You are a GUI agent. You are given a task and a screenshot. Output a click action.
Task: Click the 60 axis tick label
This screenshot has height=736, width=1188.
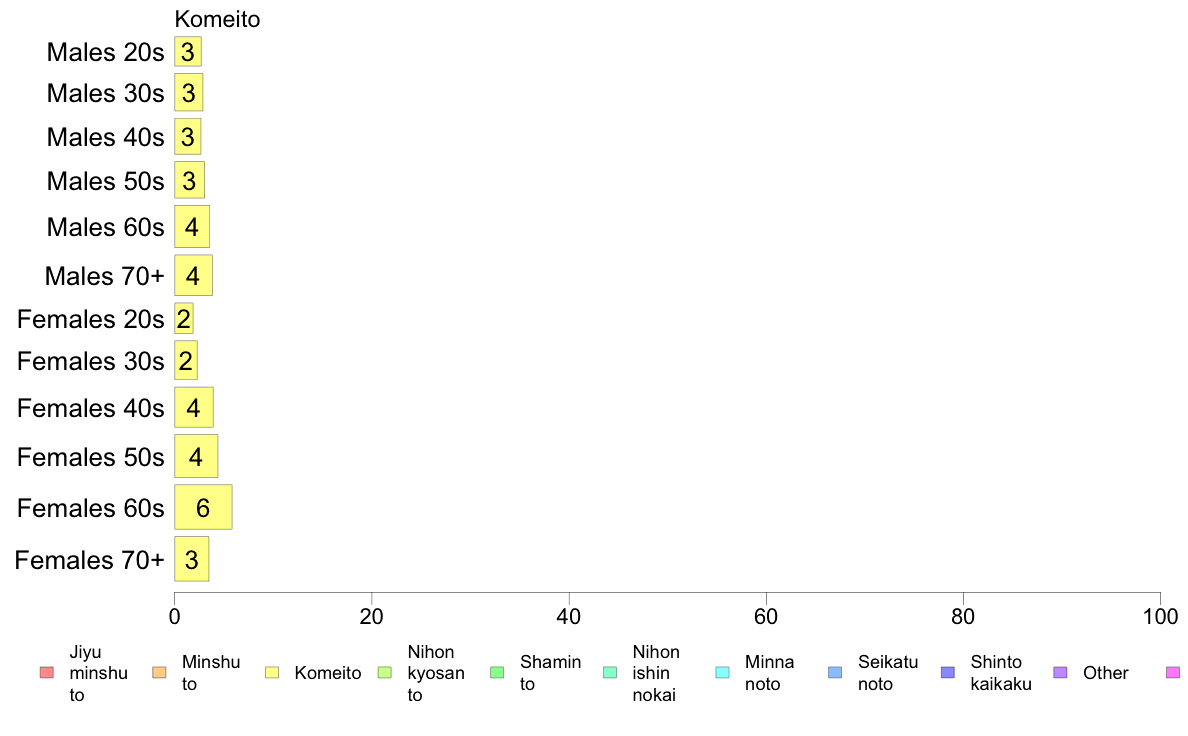[x=766, y=616]
